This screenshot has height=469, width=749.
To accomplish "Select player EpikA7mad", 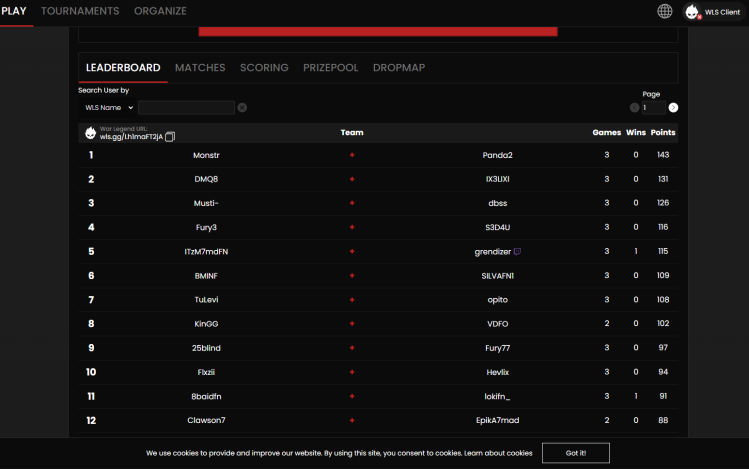I will click(x=497, y=420).
